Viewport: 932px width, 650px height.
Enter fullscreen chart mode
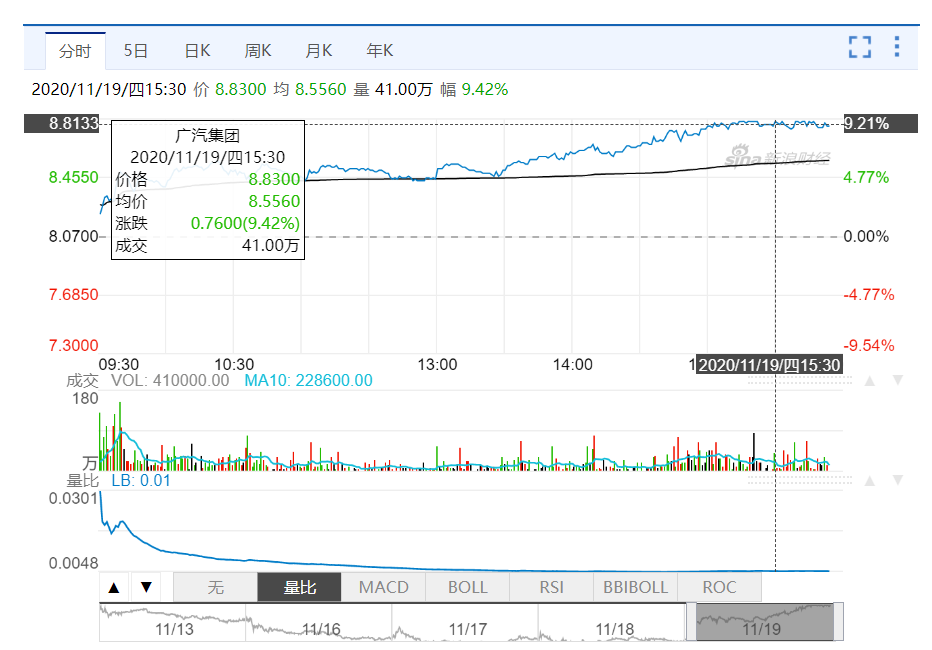(859, 47)
